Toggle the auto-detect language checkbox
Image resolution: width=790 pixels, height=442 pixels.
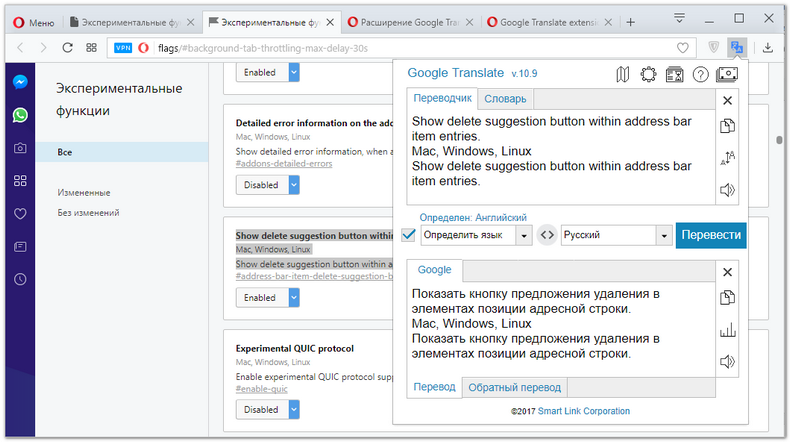[409, 235]
